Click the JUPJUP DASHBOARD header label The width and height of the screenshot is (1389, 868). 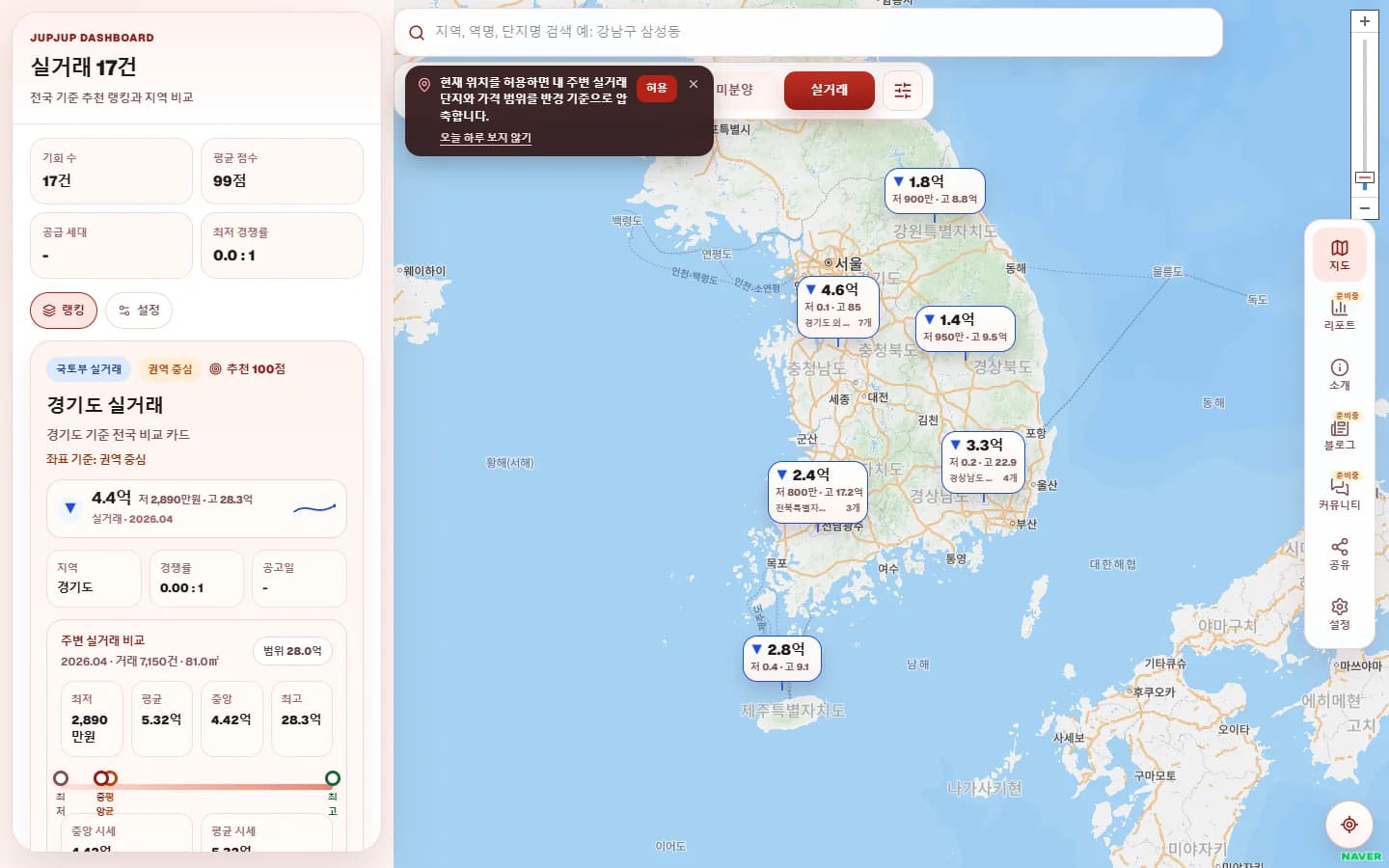pos(92,38)
